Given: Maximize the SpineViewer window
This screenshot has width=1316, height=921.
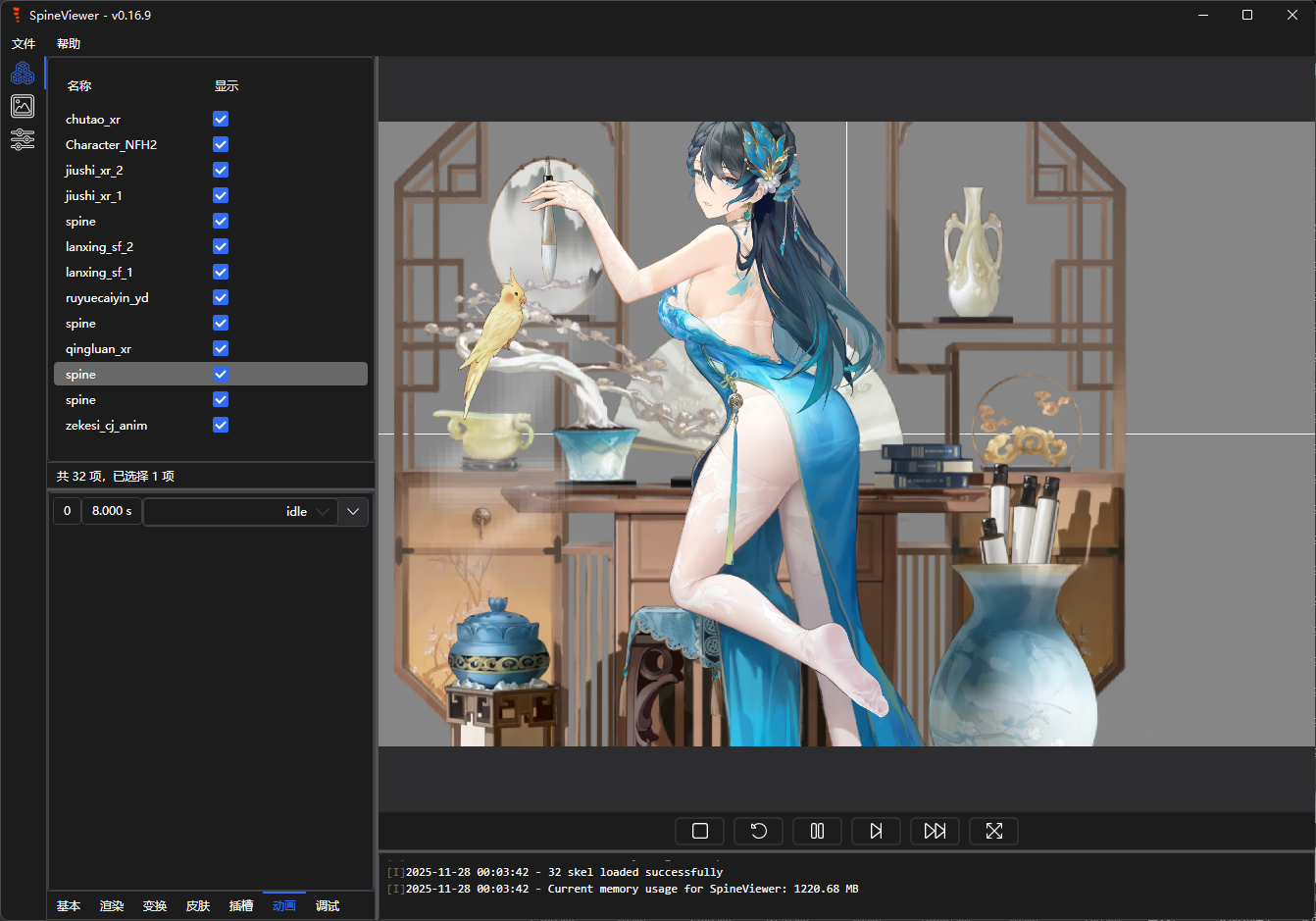Looking at the screenshot, I should [1247, 15].
